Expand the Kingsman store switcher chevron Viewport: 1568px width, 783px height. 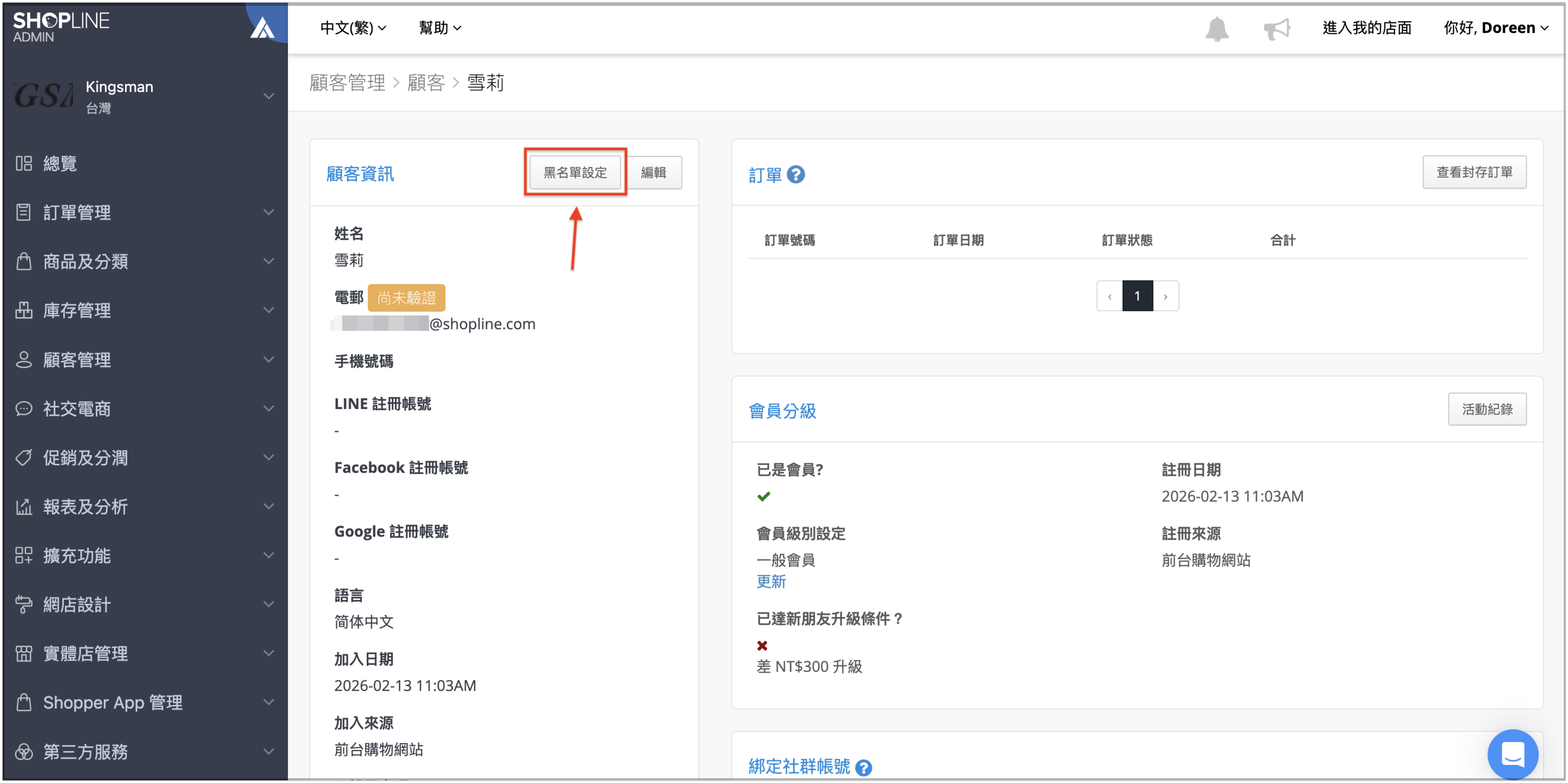[269, 96]
